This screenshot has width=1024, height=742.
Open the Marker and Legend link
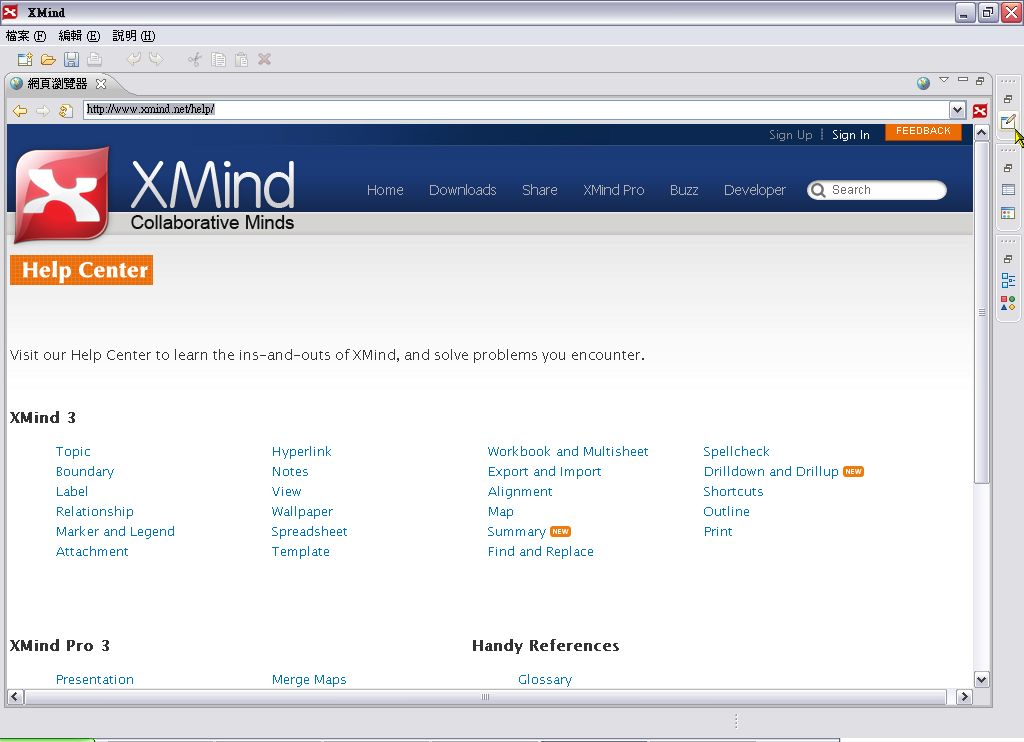[x=115, y=532]
